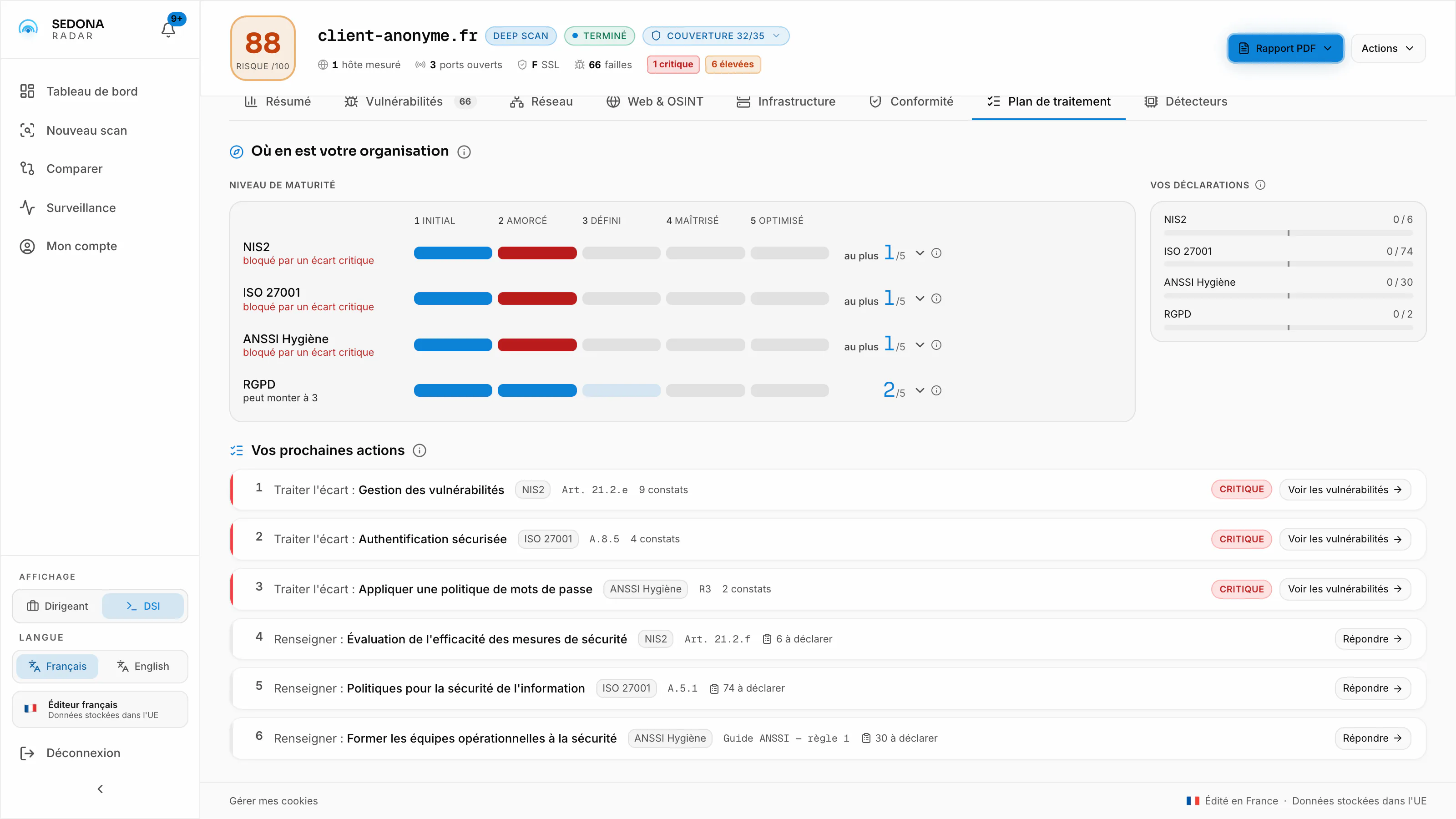Click Répondre for Évaluation de l'efficacité row
Viewport: 1456px width, 819px height.
coord(1372,639)
